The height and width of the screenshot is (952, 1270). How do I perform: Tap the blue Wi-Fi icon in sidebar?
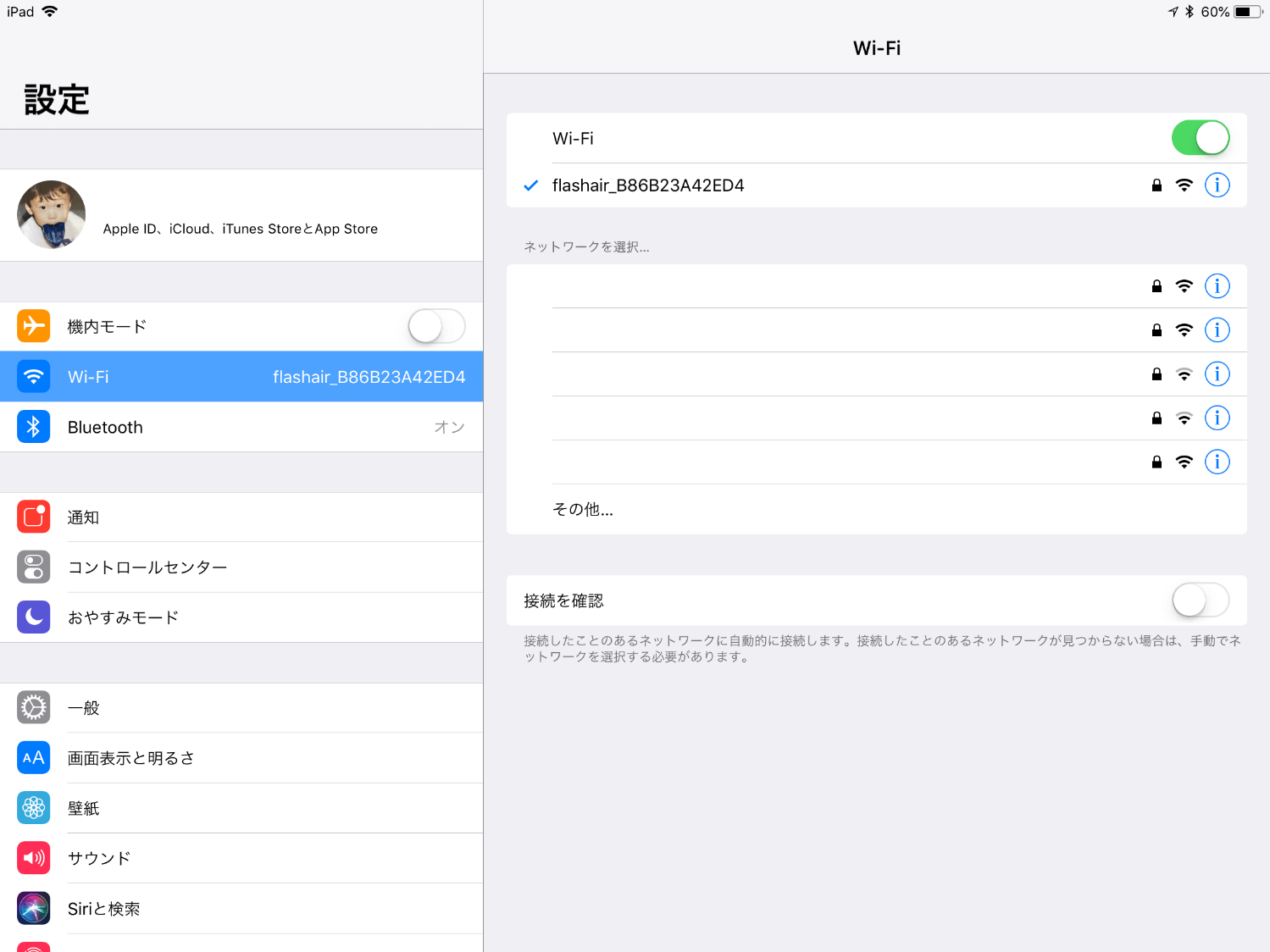click(34, 377)
